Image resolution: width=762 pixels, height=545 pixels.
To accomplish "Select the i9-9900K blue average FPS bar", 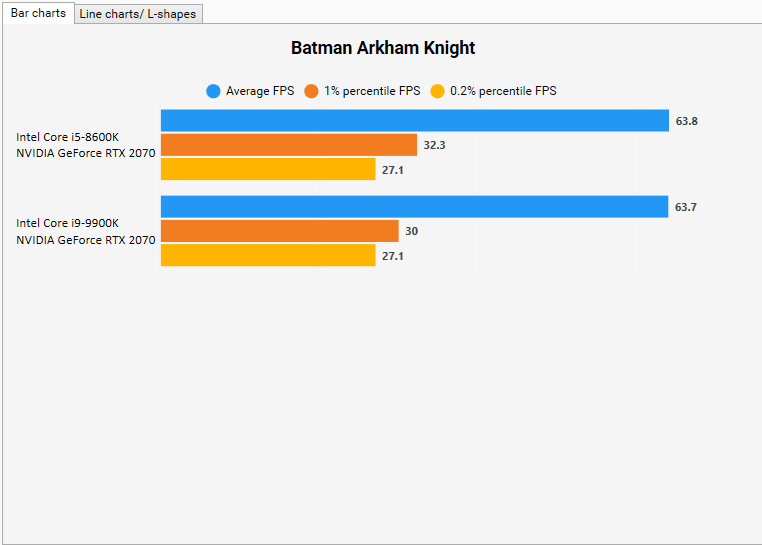I will point(415,207).
